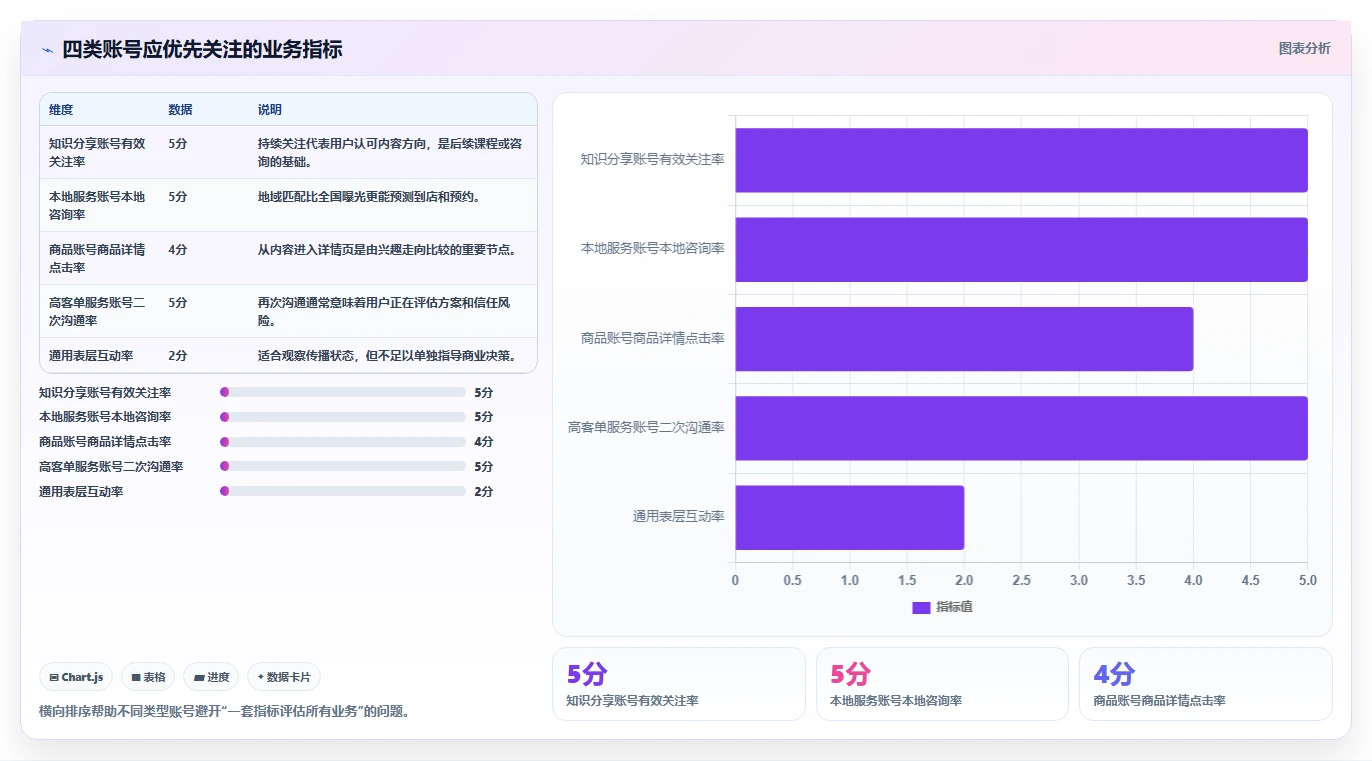Click the 知识分享账号有效关注率 progress bar

coord(342,392)
